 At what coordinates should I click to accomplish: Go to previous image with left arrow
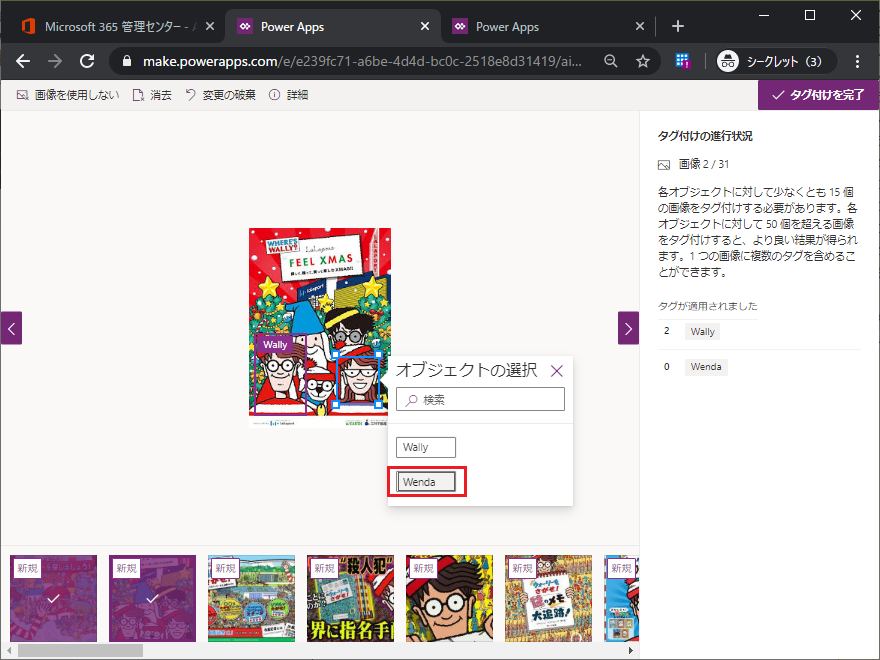pos(11,328)
